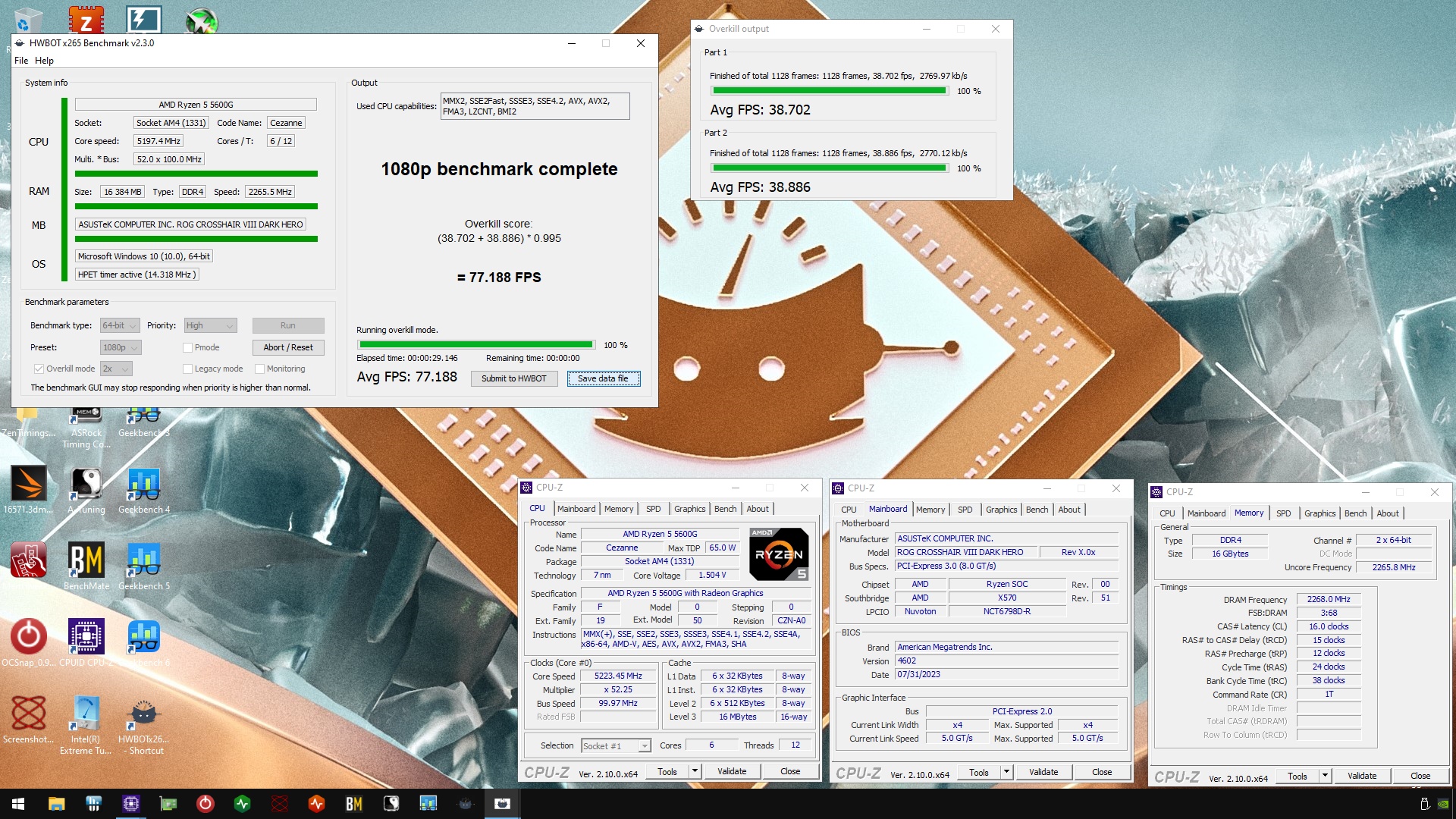
Task: Select the Screenshot desktop icon
Action: [x=28, y=720]
